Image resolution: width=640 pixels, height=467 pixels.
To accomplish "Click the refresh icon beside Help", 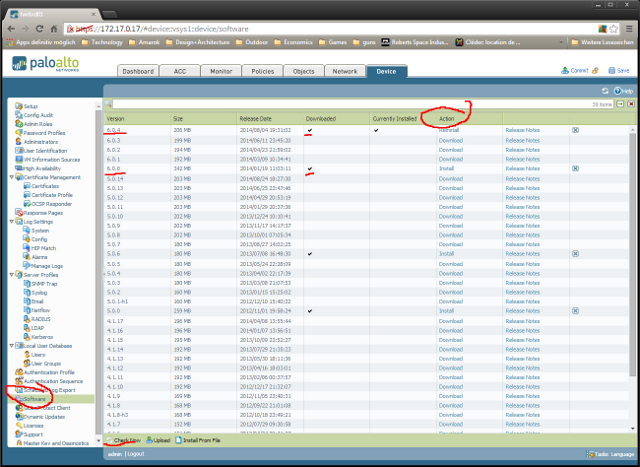I will [605, 91].
